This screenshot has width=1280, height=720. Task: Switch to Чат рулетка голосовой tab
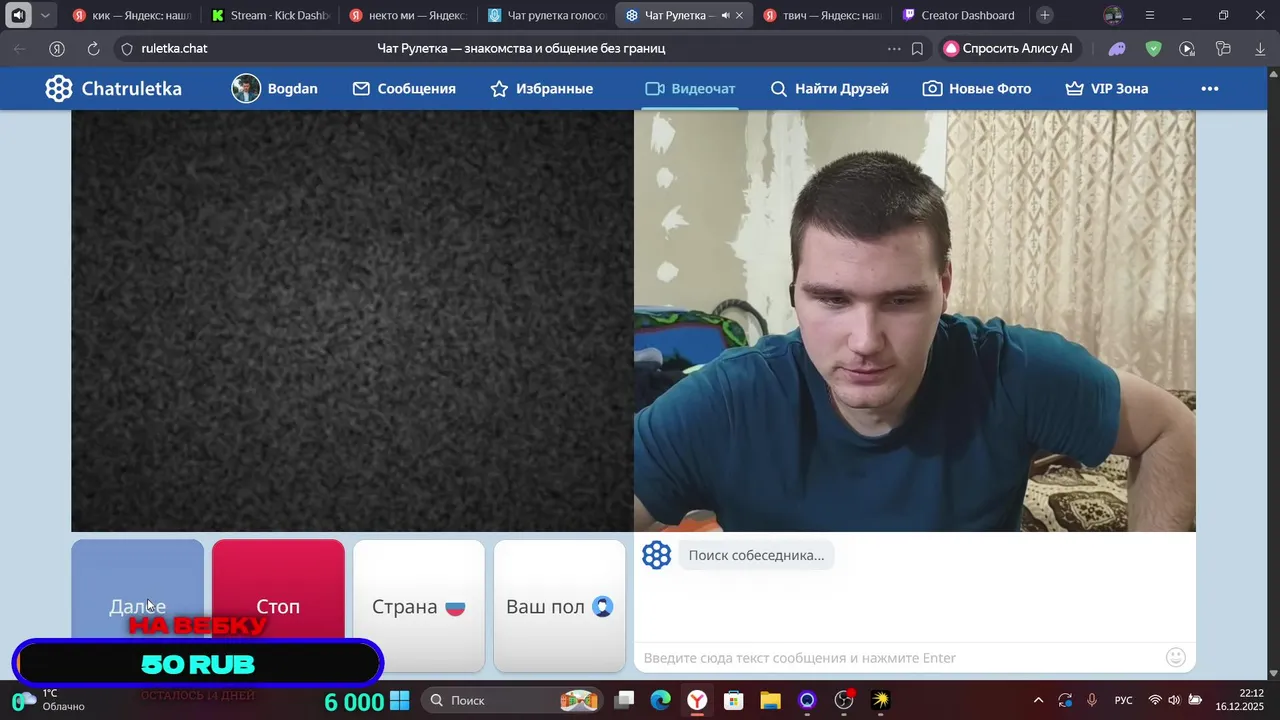(546, 15)
